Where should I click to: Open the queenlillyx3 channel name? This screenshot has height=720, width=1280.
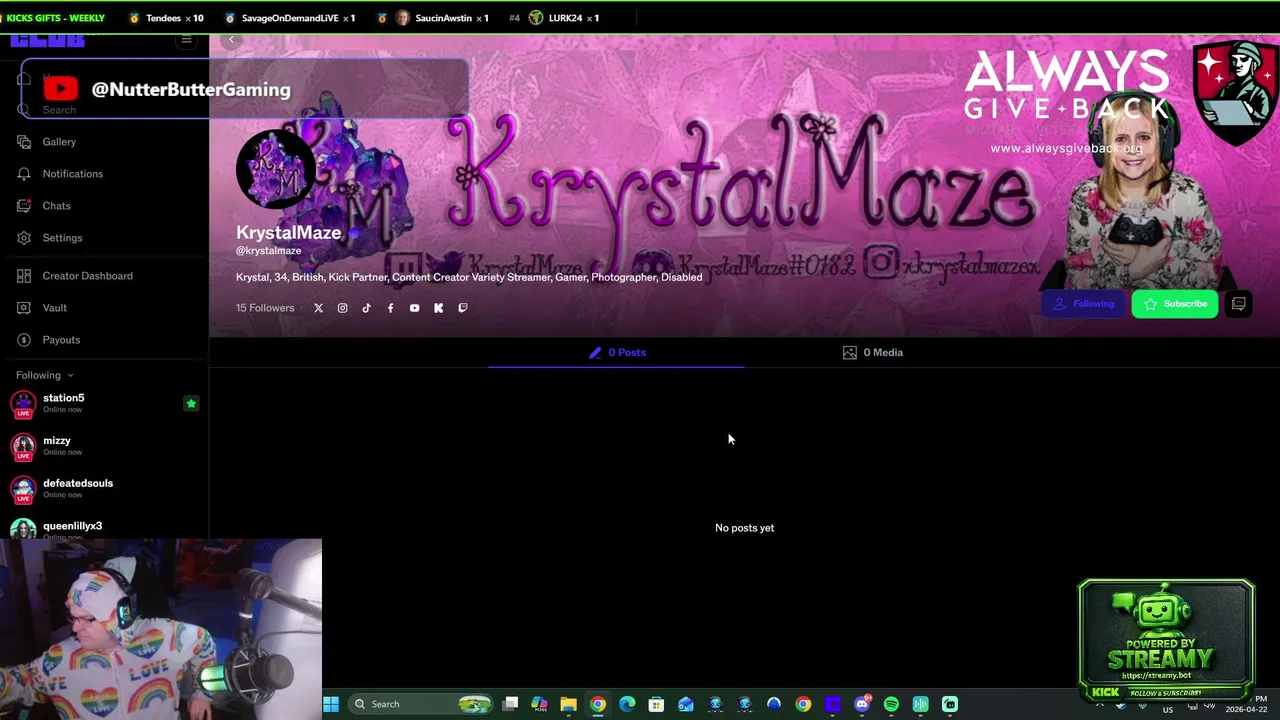(x=72, y=526)
